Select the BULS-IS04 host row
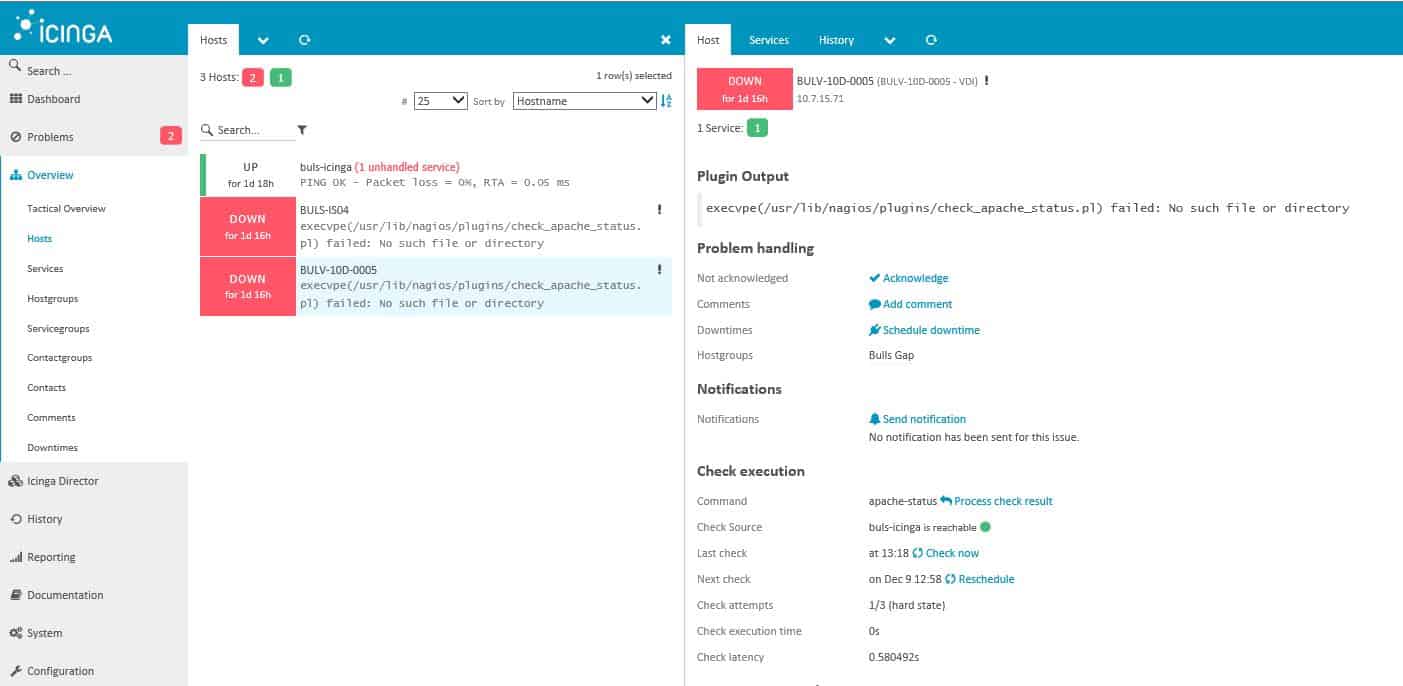Screen dimensions: 1403x686 (436, 226)
